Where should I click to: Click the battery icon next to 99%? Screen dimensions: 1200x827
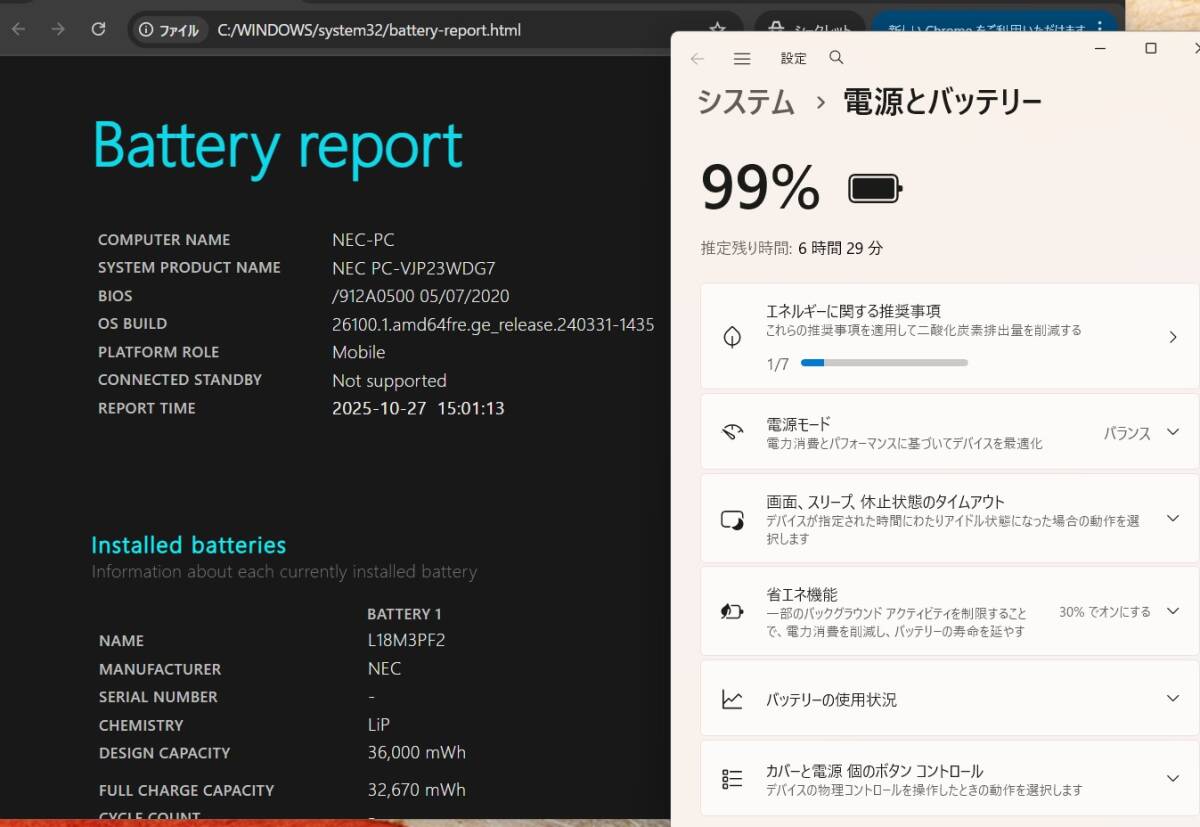point(874,186)
